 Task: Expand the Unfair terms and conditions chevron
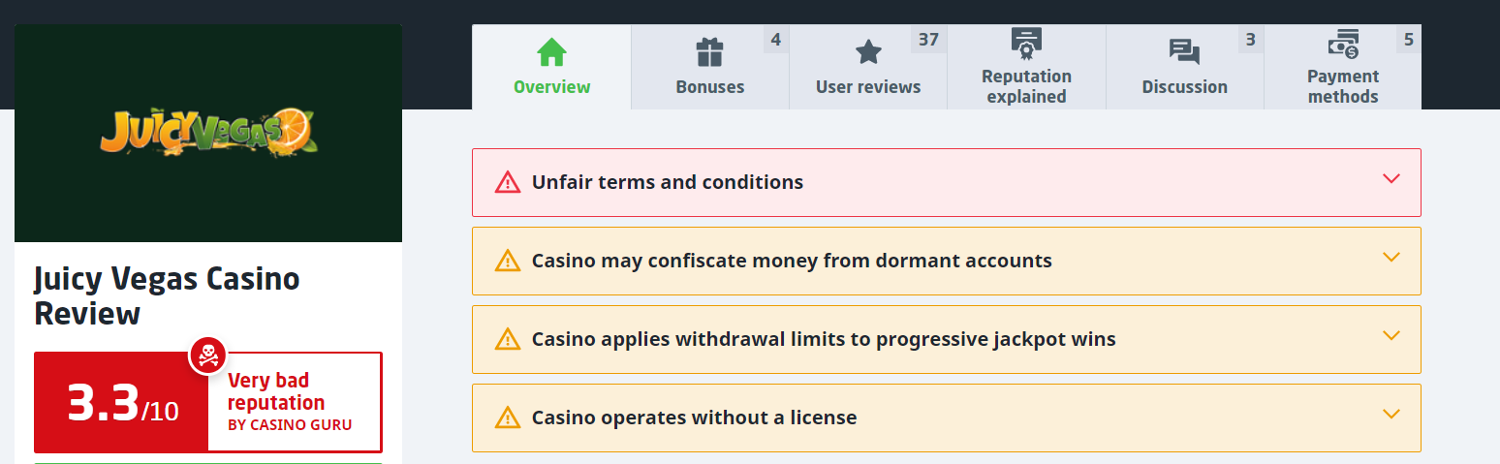(x=1390, y=179)
